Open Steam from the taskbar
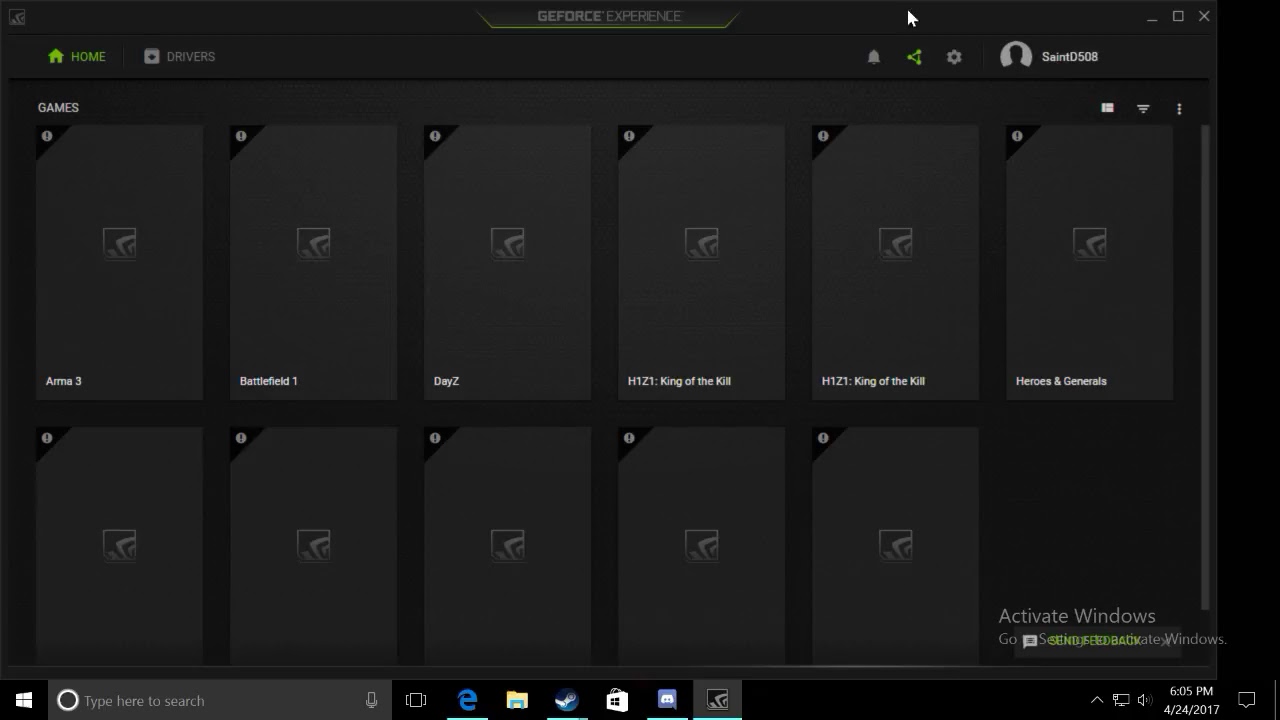The width and height of the screenshot is (1280, 720). (x=567, y=700)
